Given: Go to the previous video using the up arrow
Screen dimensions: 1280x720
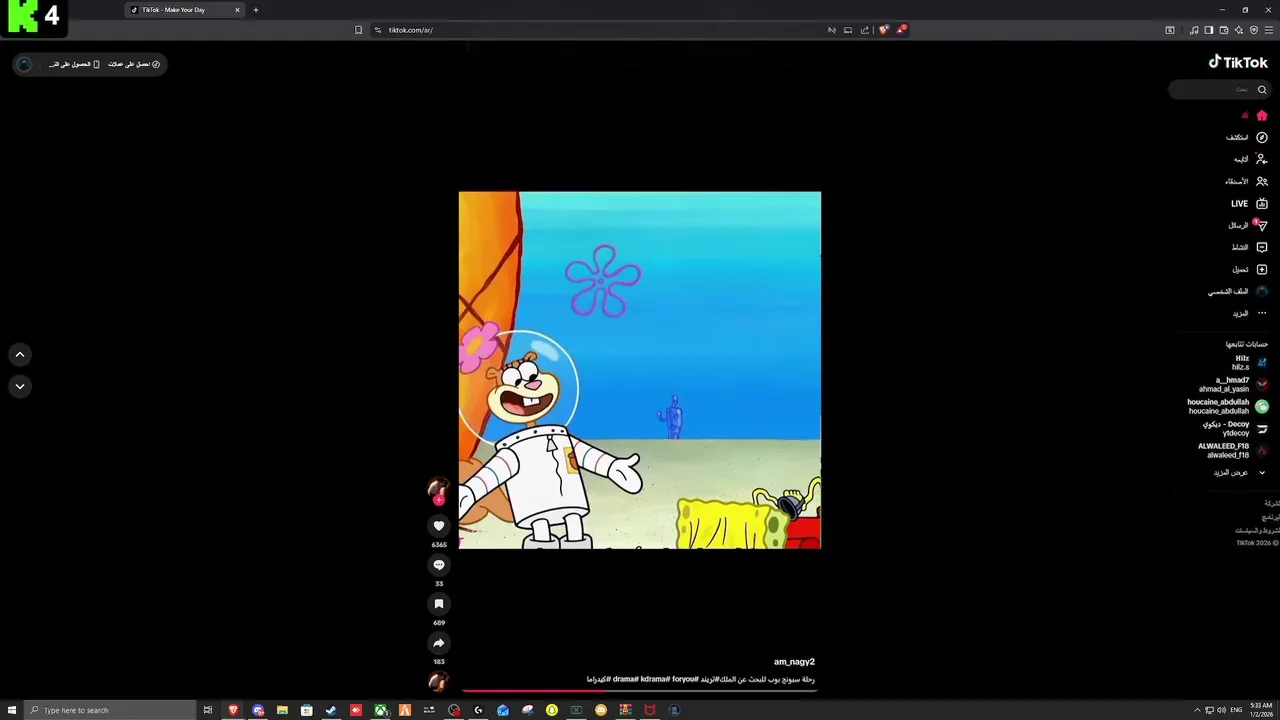Looking at the screenshot, I should click(x=19, y=355).
